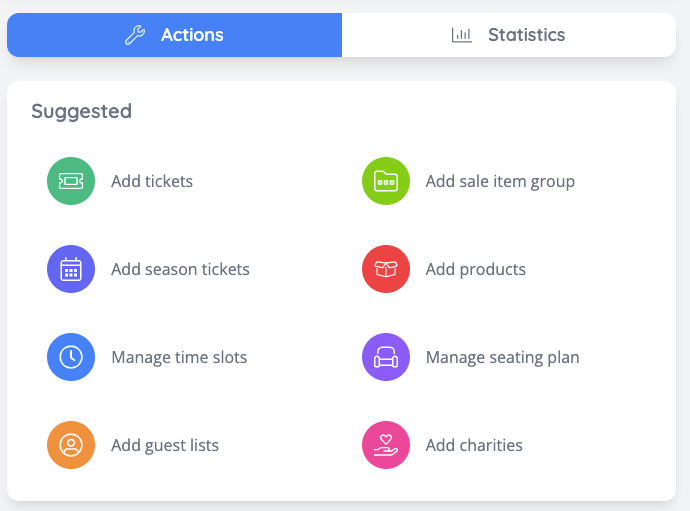690x511 pixels.
Task: Open the Add tickets link
Action: 152,182
